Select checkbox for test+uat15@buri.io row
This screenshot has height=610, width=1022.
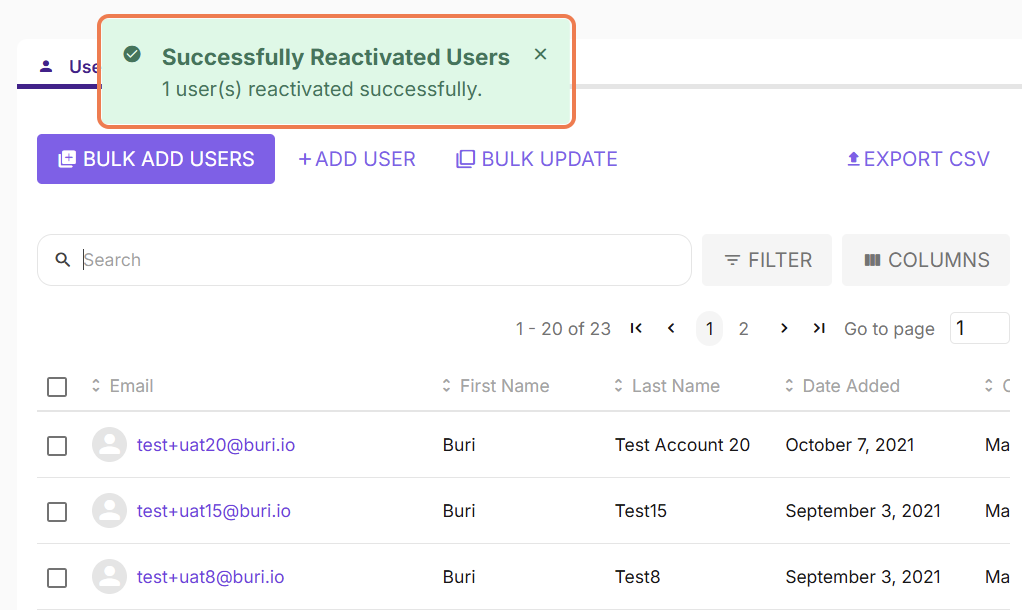(57, 512)
